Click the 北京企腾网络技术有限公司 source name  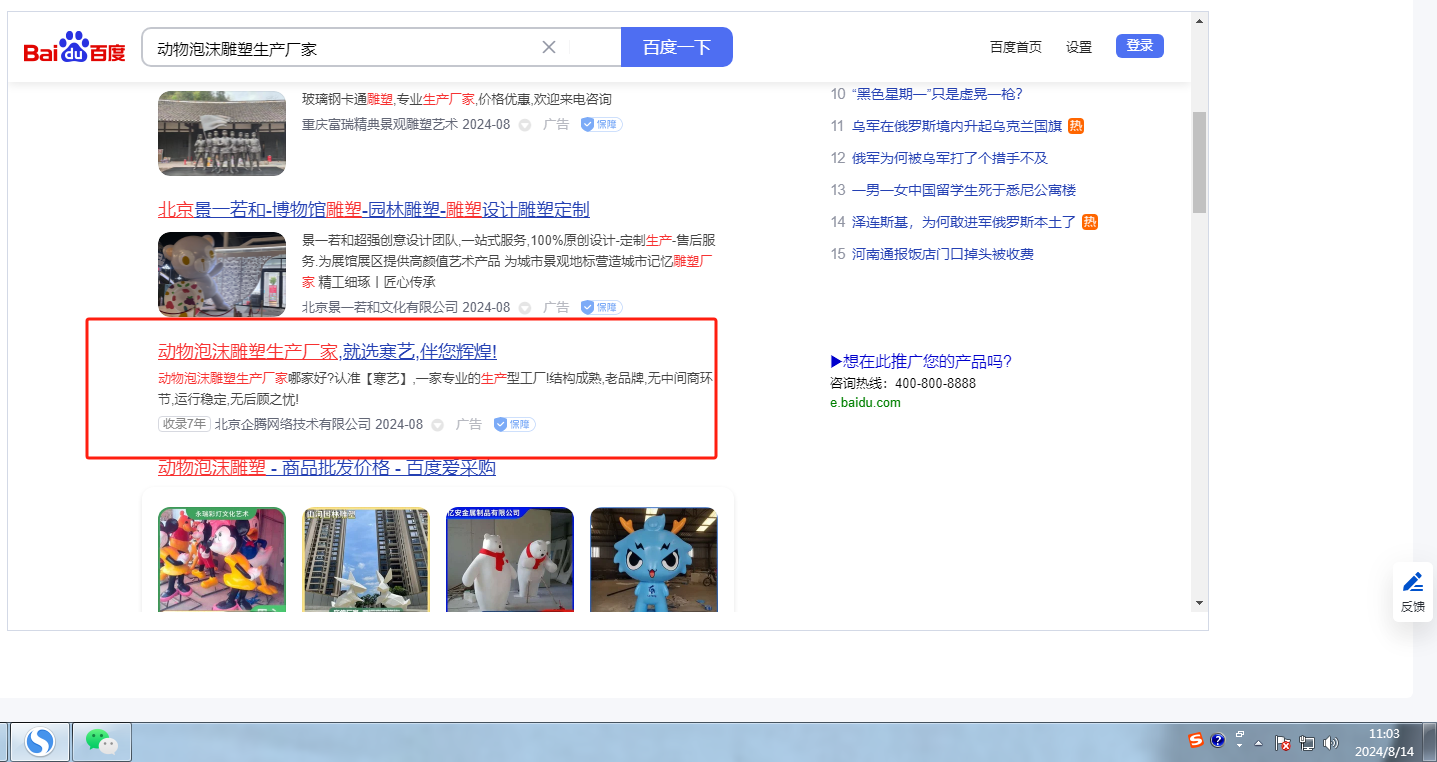coord(293,424)
